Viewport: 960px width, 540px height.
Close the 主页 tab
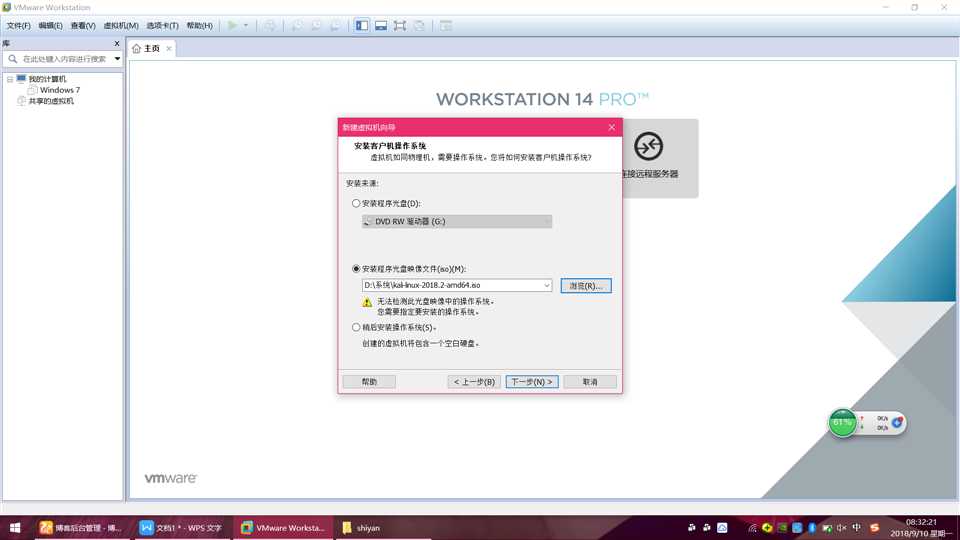pyautogui.click(x=169, y=48)
